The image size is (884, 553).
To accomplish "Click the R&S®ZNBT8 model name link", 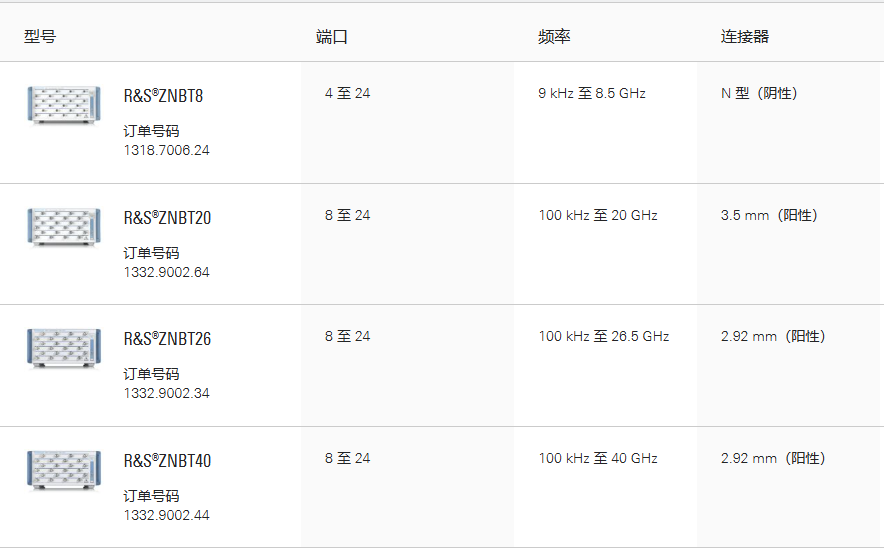I will coord(163,96).
